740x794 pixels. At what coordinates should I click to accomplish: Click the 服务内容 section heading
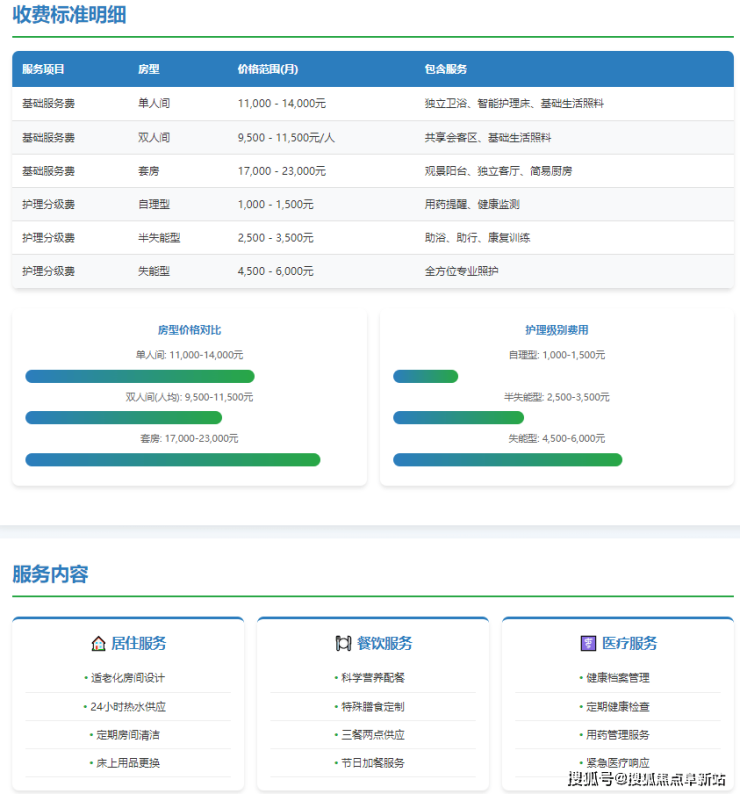pyautogui.click(x=50, y=574)
